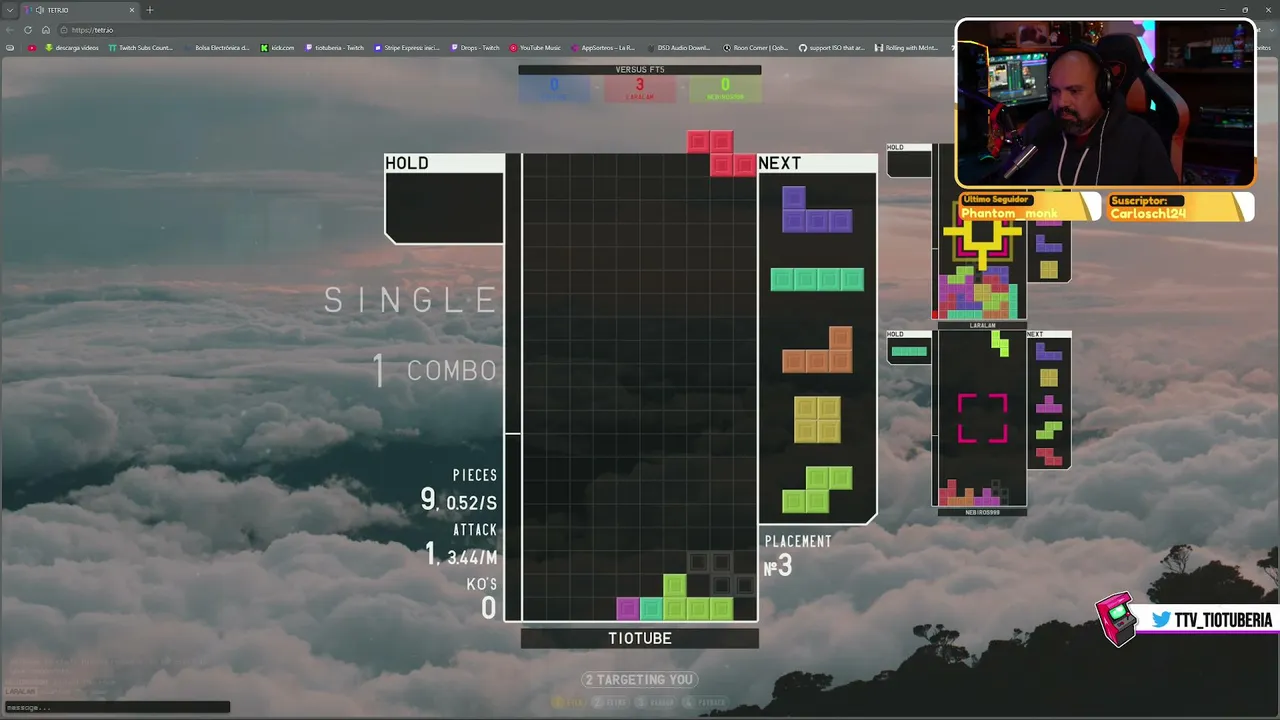Viewport: 1280px width, 720px height.
Task: Focus the chat message input field
Action: click(117, 707)
